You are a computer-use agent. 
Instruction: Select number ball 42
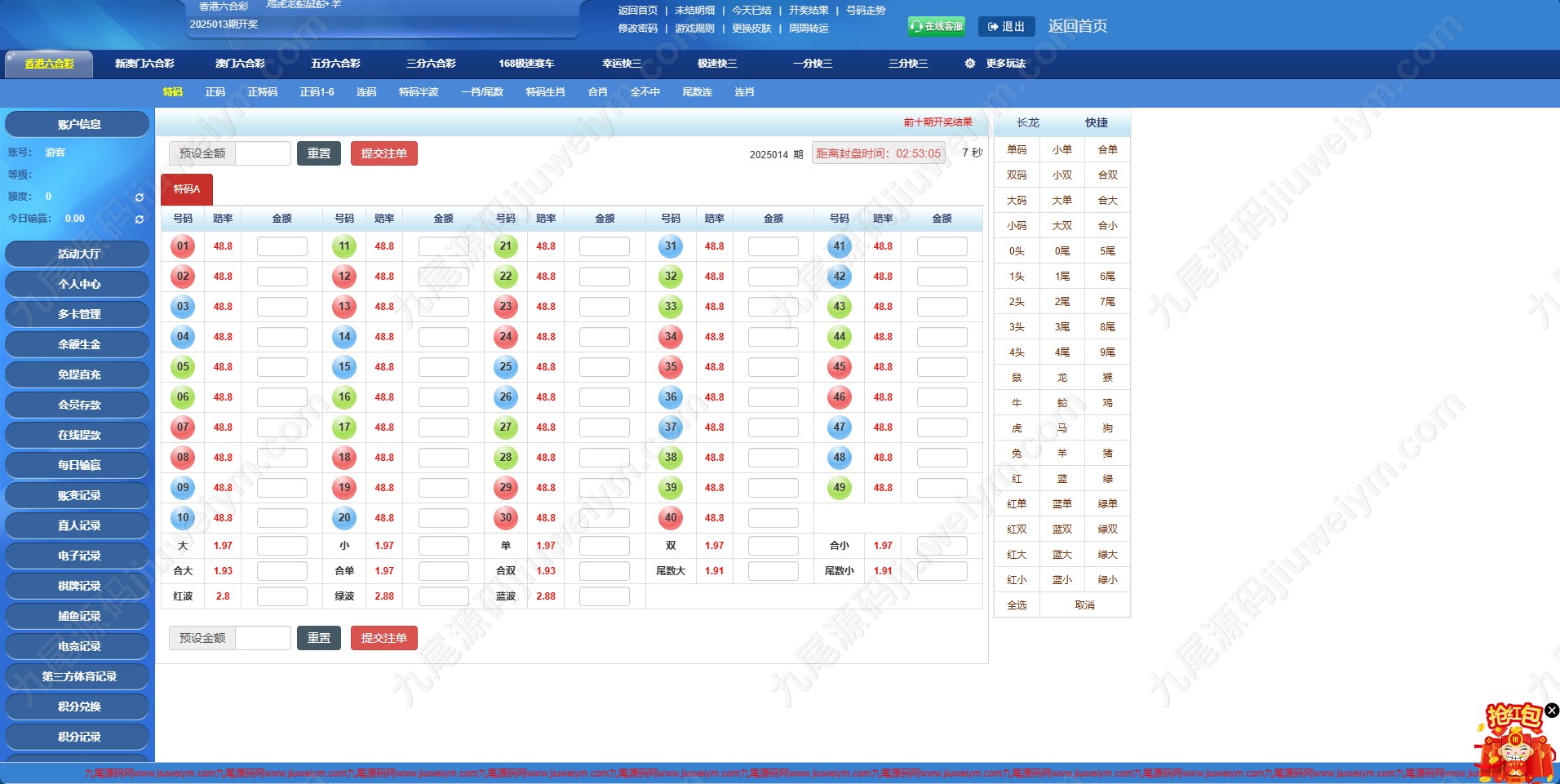tap(840, 277)
